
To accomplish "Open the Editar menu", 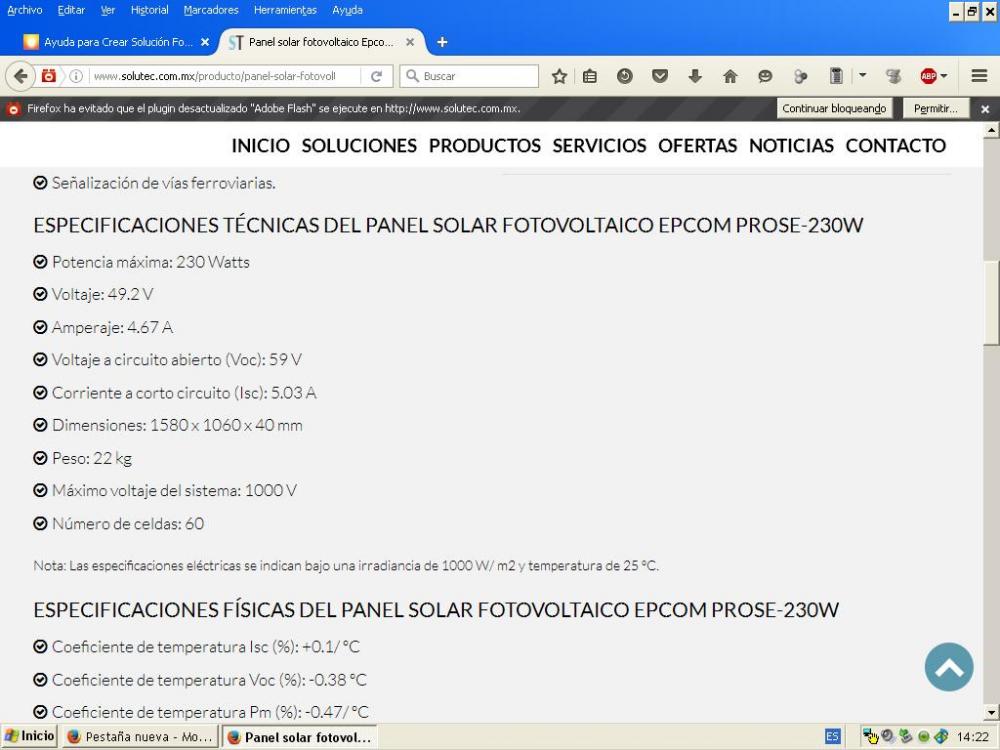I will pos(71,10).
